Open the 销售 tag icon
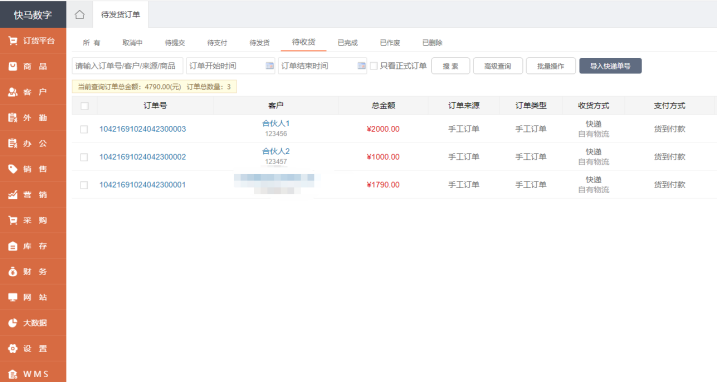Viewport: 717px width, 382px height. pyautogui.click(x=13, y=169)
